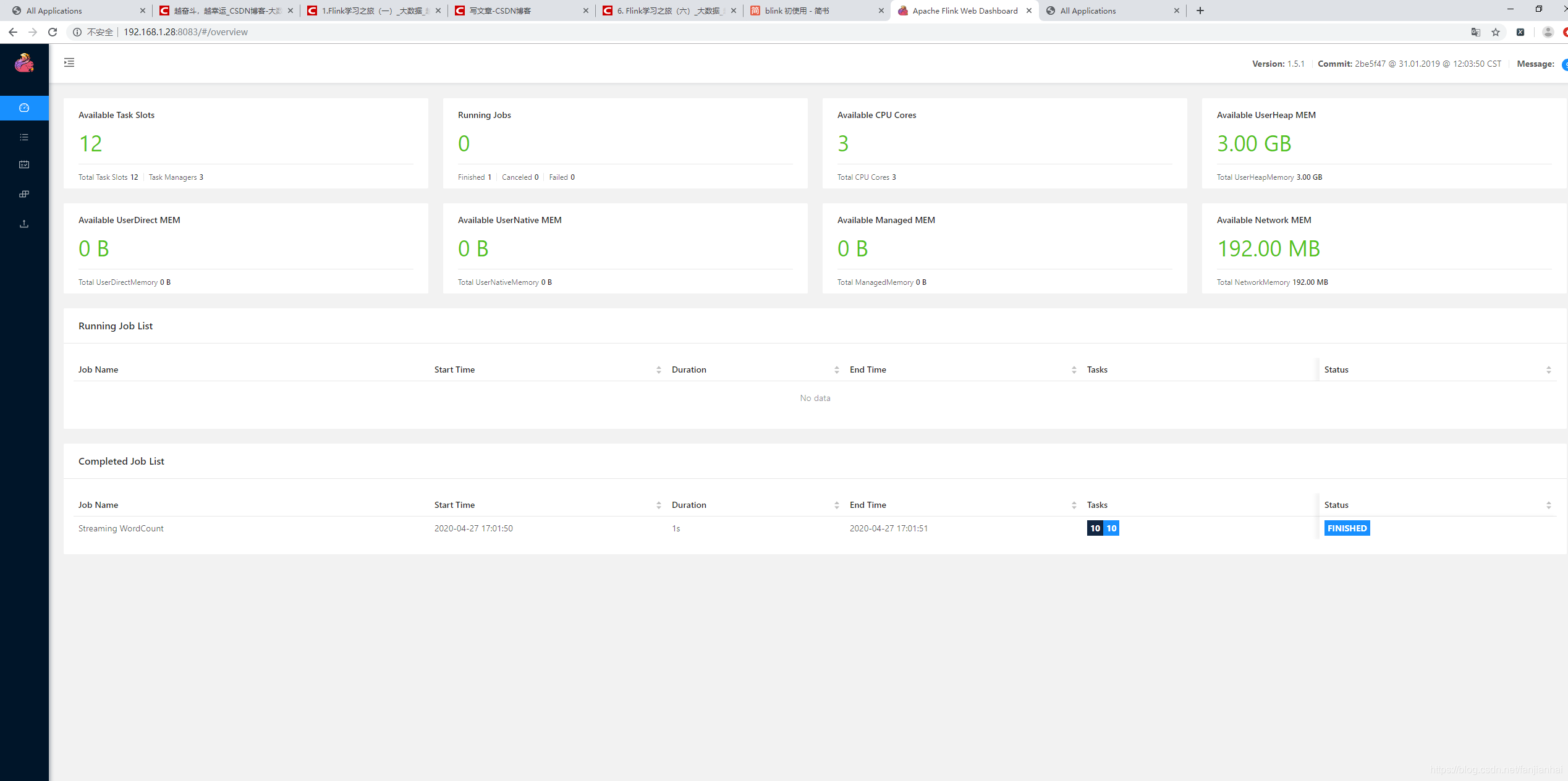Click the browser address bar URL

[x=185, y=32]
